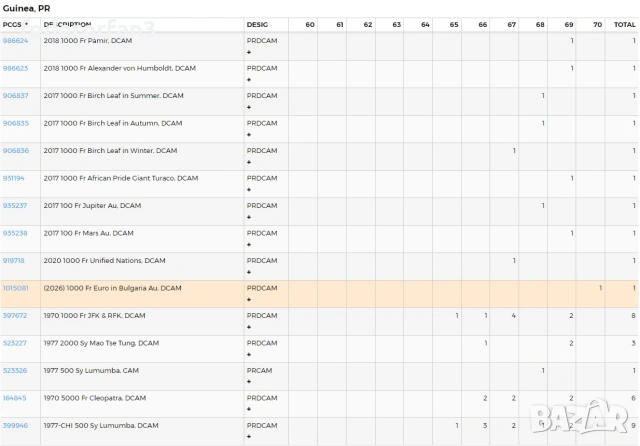Click the 'Guinea, PR' heading
This screenshot has height=446, width=640.
[x=27, y=9]
